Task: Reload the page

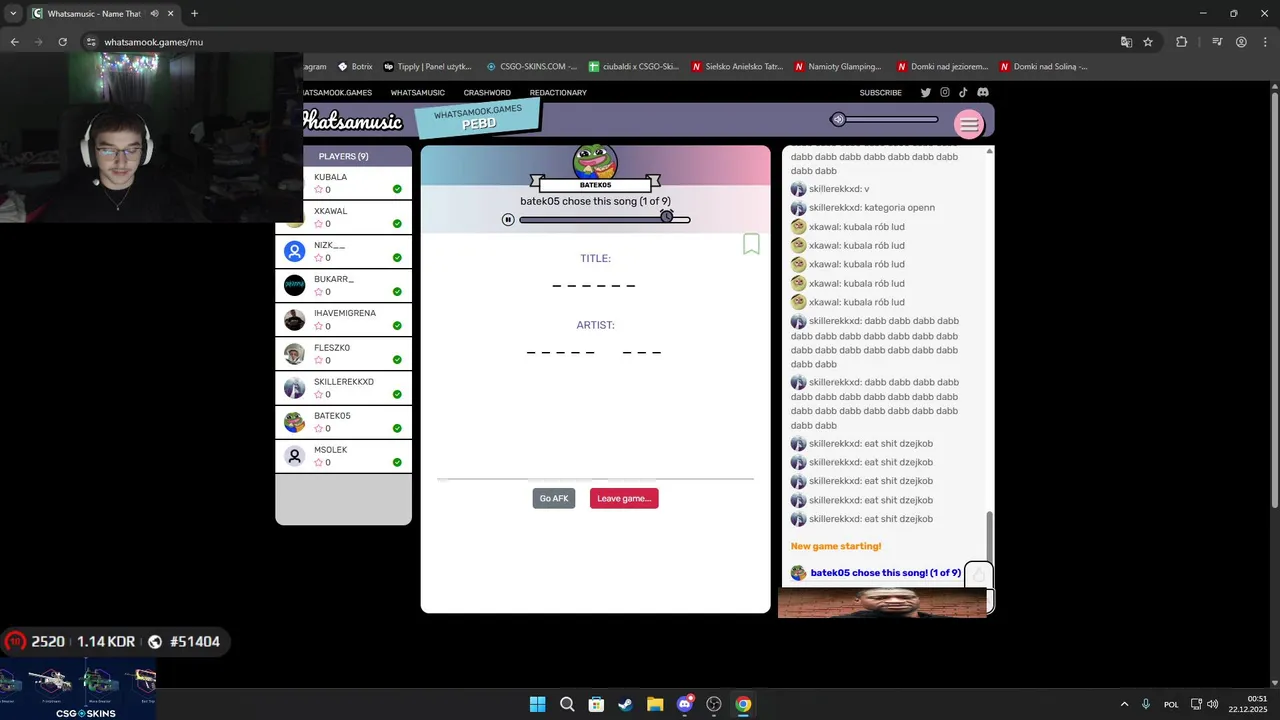Action: (x=62, y=42)
